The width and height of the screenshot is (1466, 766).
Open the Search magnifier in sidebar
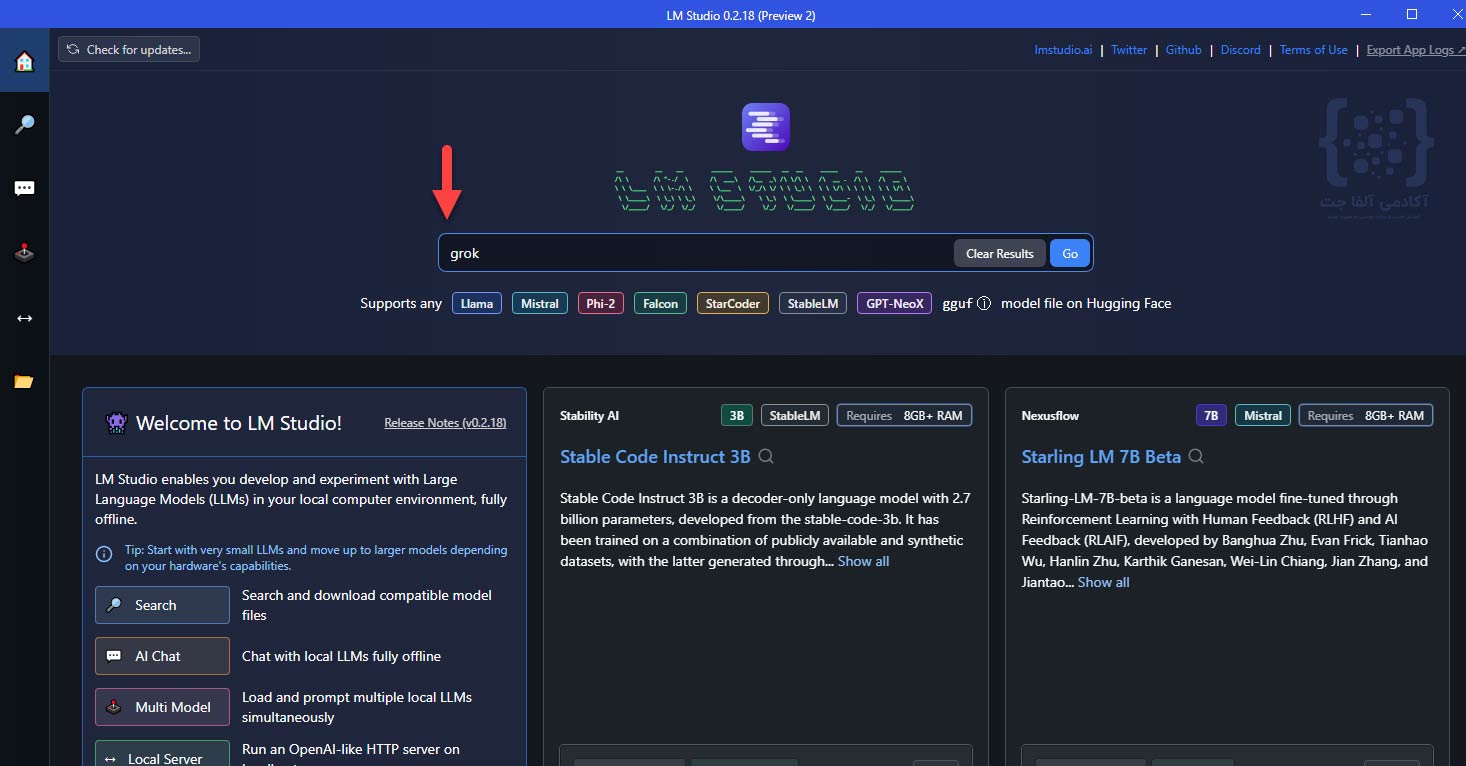pos(24,125)
